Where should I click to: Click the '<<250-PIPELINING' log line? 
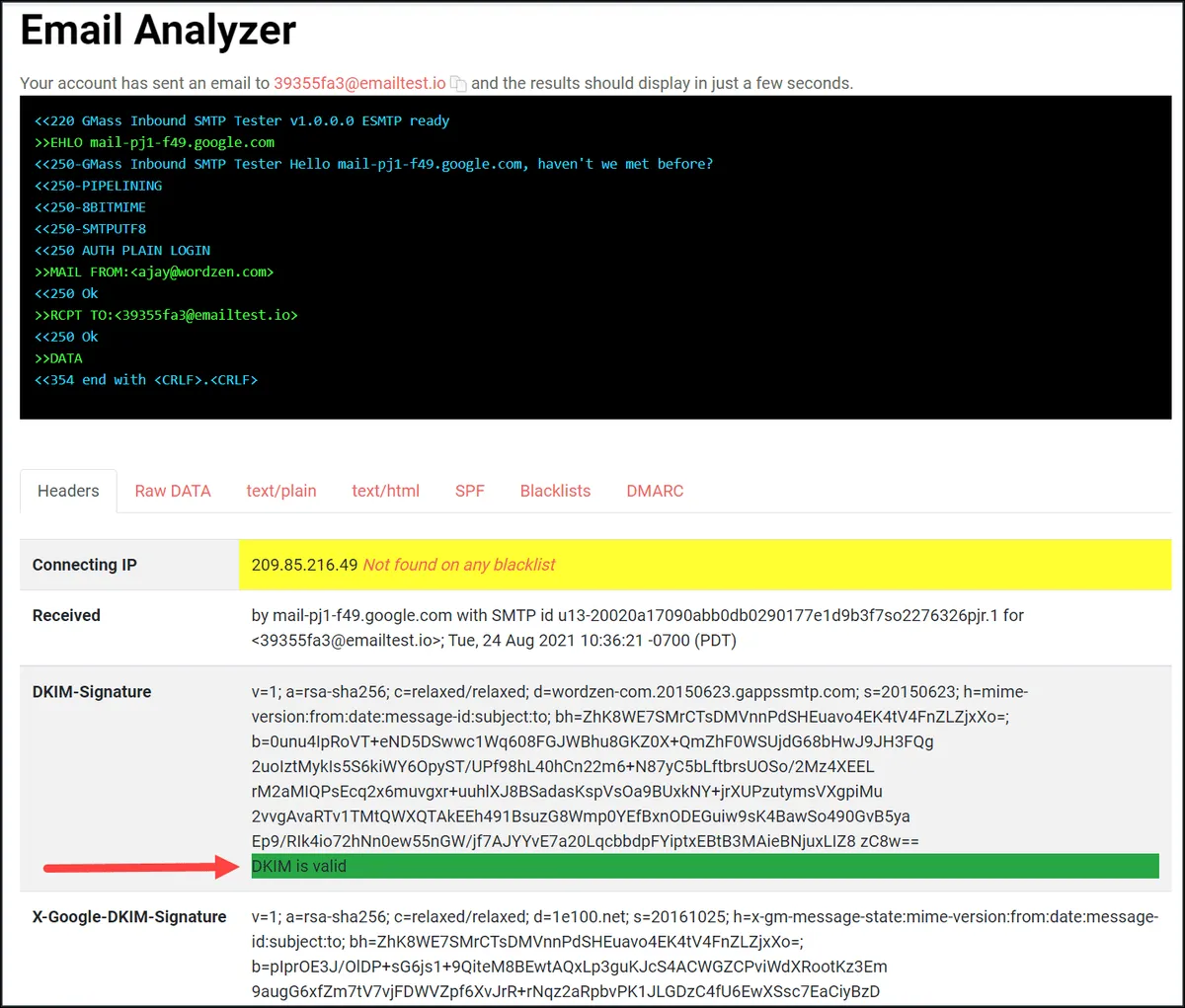[99, 186]
